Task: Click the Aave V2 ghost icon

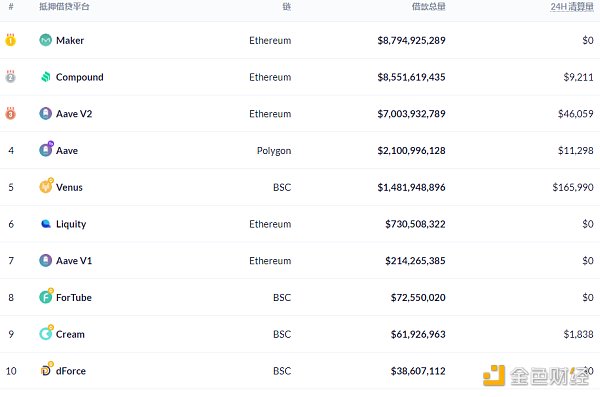Action: click(46, 113)
